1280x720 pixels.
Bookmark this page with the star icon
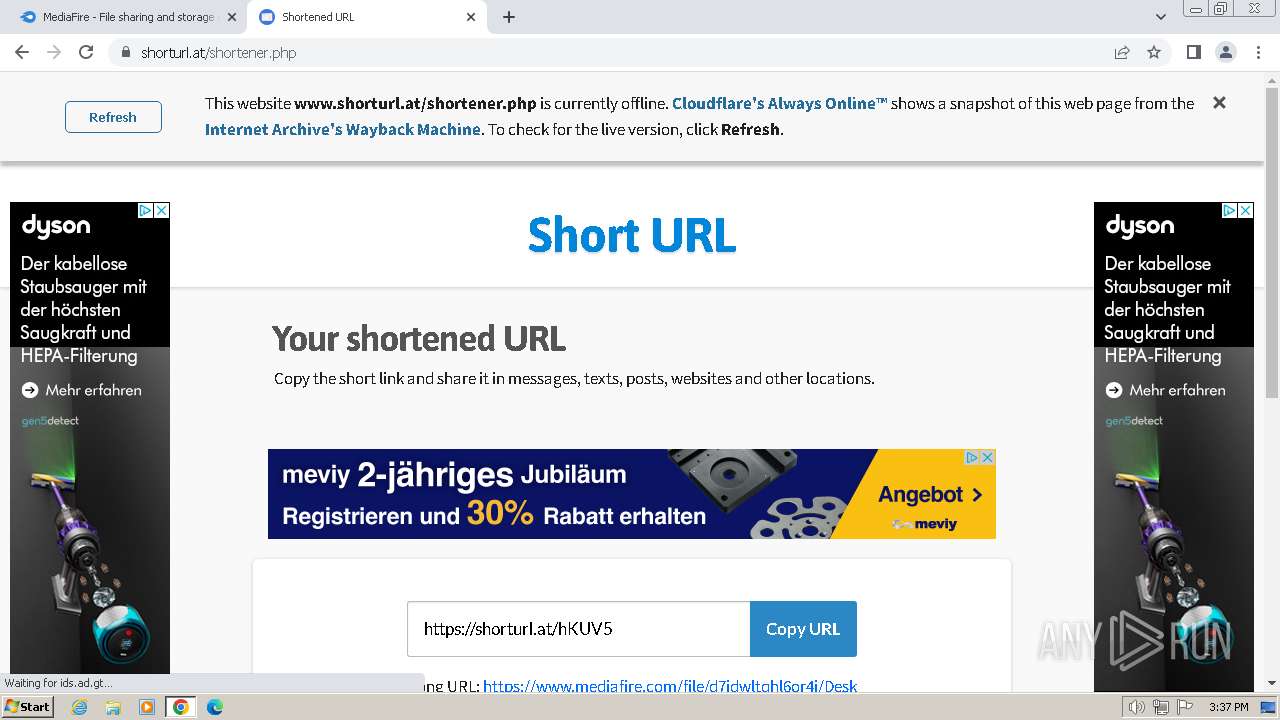pyautogui.click(x=1154, y=52)
